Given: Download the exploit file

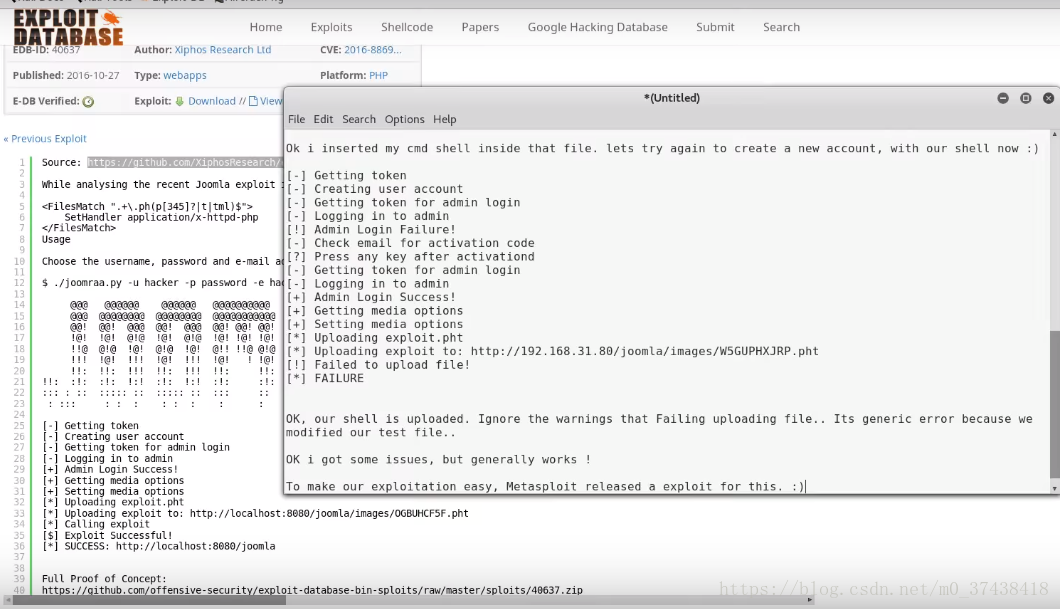Looking at the screenshot, I should tap(212, 101).
